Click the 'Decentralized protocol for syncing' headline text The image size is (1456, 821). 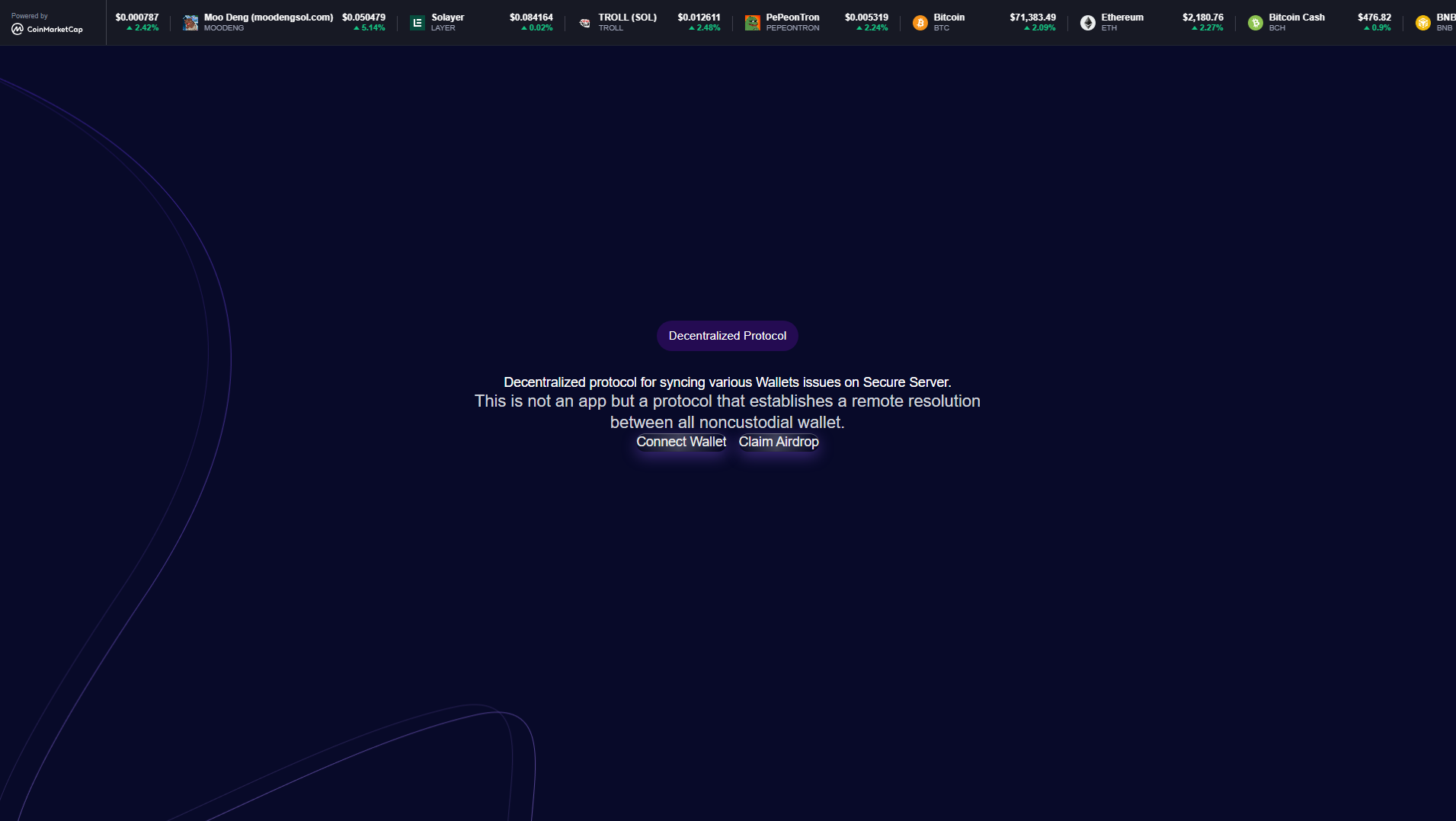tap(728, 382)
